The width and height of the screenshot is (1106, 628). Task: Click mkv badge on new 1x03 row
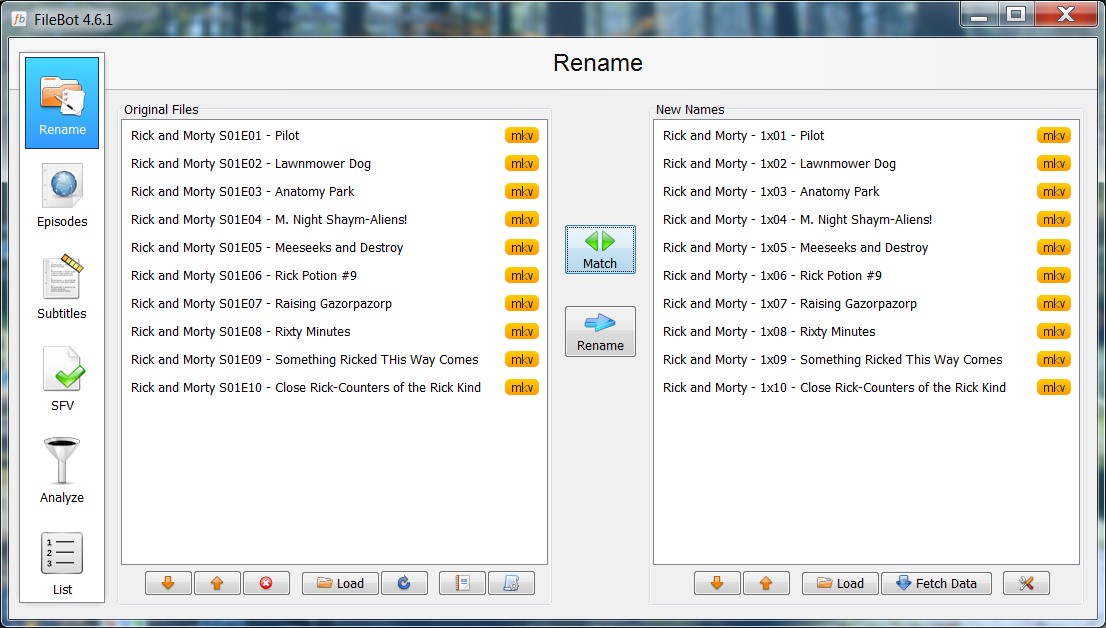point(1054,191)
